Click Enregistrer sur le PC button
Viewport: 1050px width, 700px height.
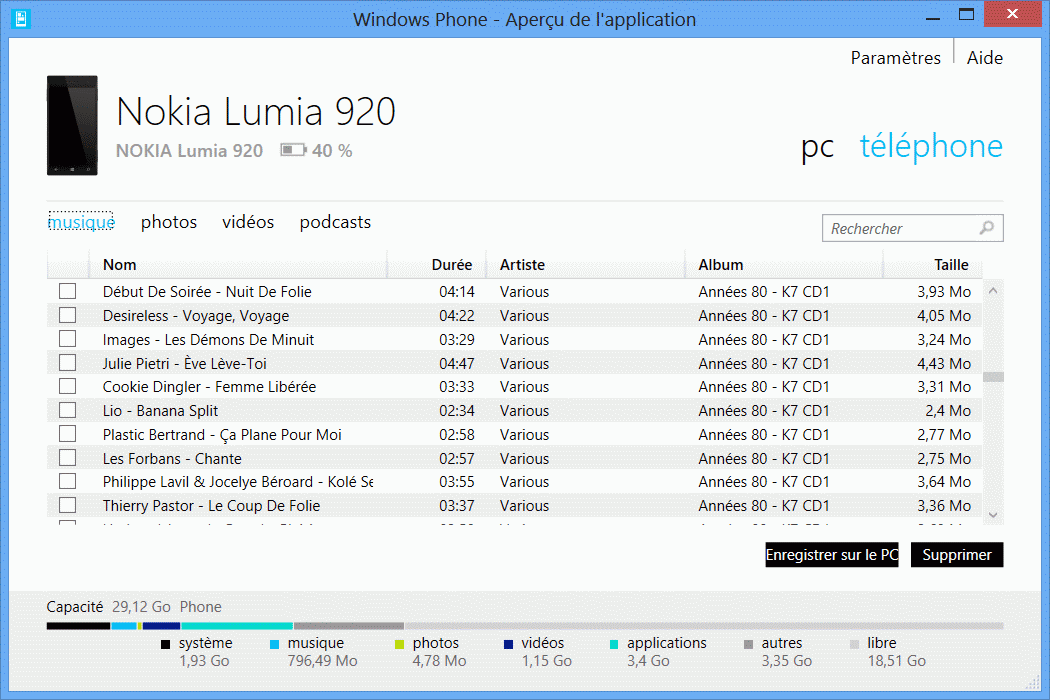point(832,555)
